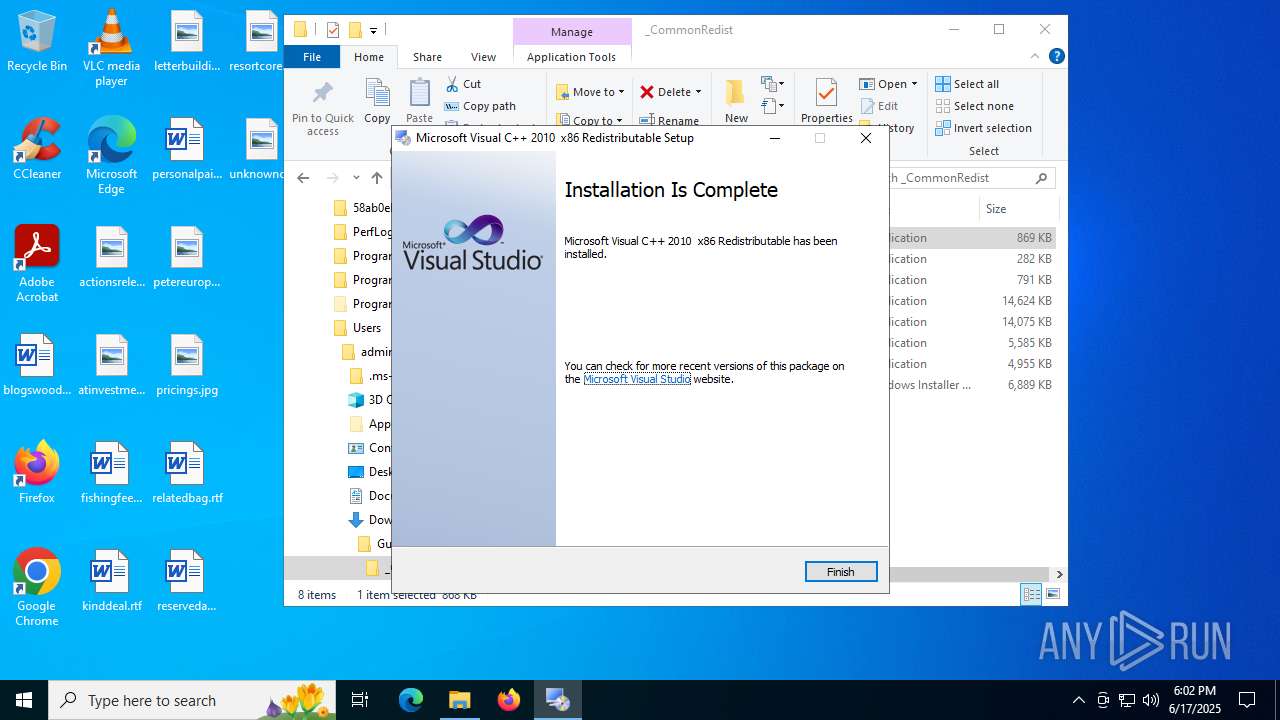Switch to details view layout icon
This screenshot has width=1280, height=720.
pyautogui.click(x=1031, y=595)
